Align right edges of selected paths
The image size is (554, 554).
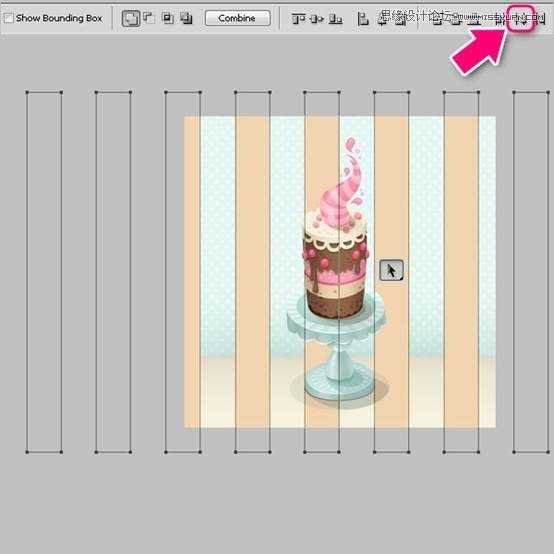click(x=400, y=18)
